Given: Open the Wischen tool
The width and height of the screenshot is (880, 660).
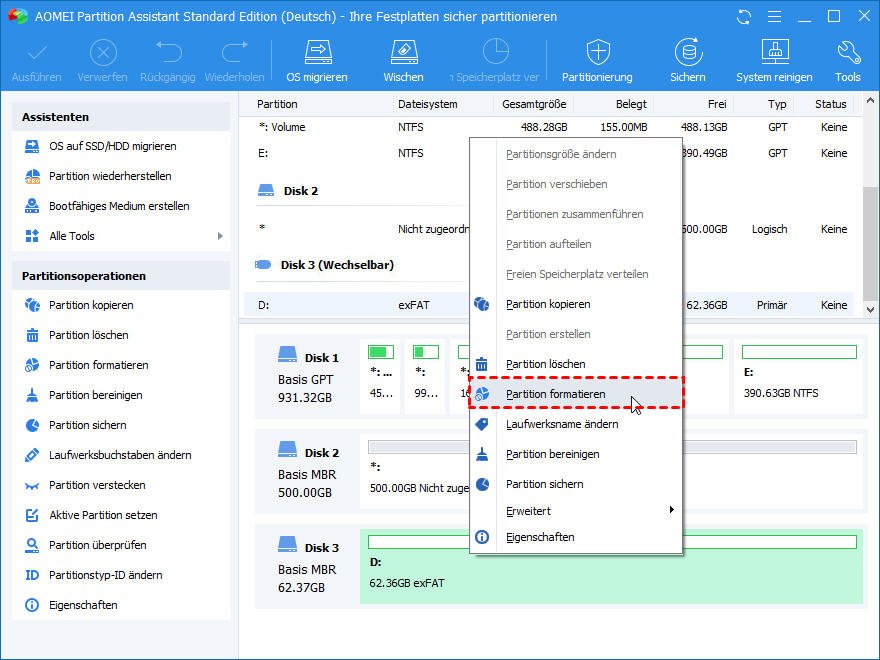Looking at the screenshot, I should [x=404, y=62].
